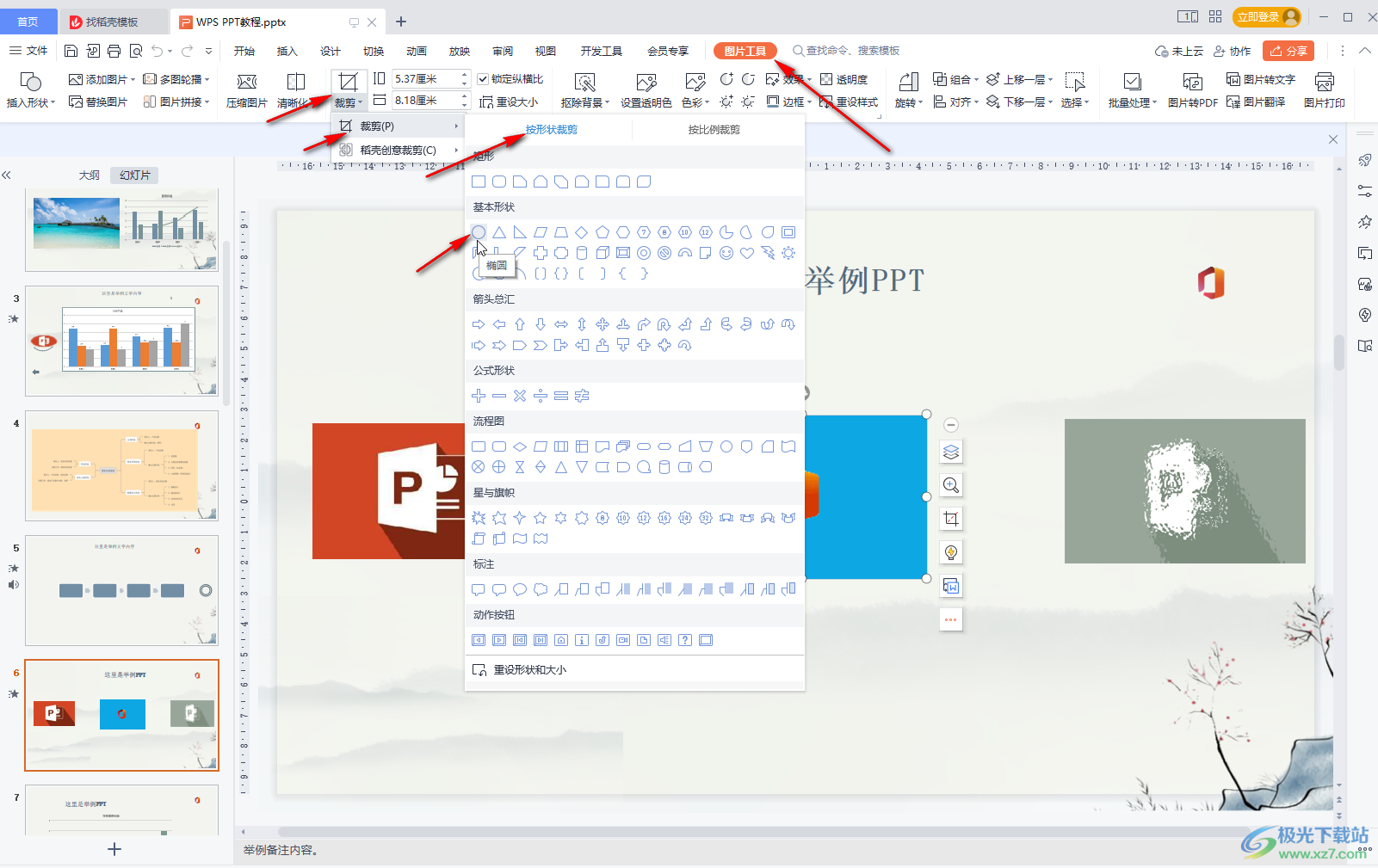Switch to the outline panel tab
1378x868 pixels.
click(90, 175)
